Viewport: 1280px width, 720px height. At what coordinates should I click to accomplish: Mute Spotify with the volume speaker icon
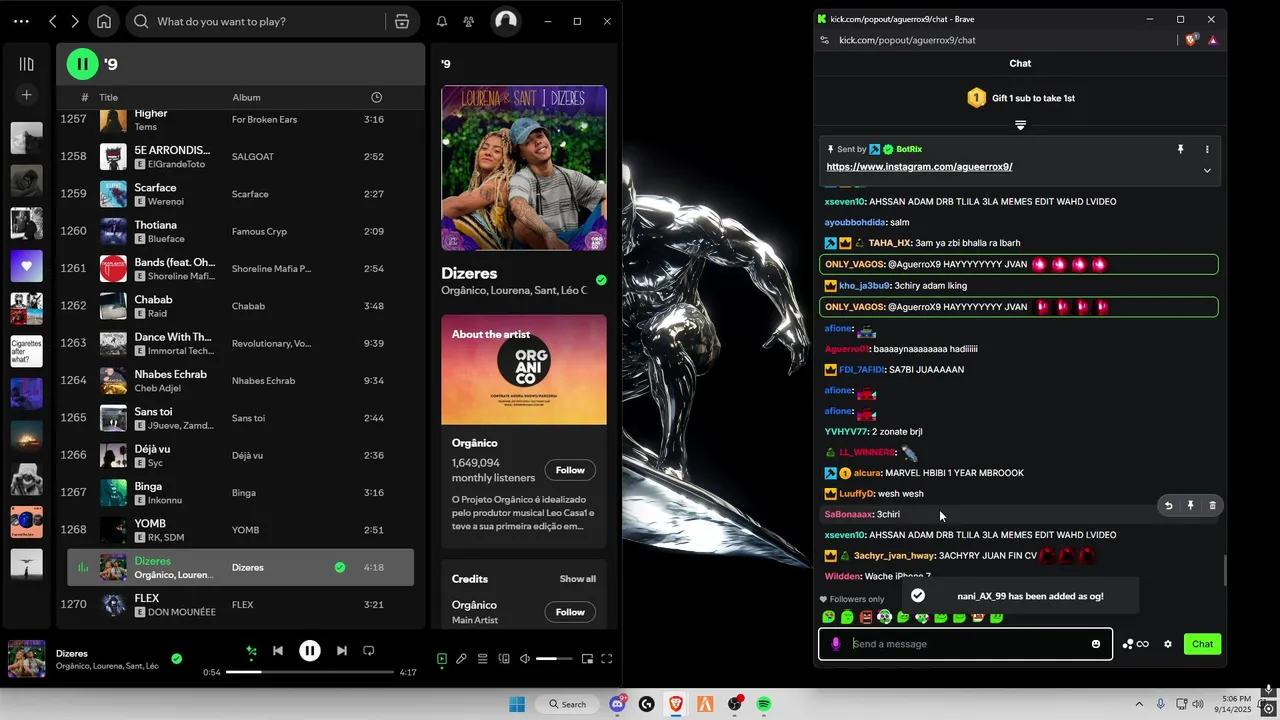click(525, 659)
